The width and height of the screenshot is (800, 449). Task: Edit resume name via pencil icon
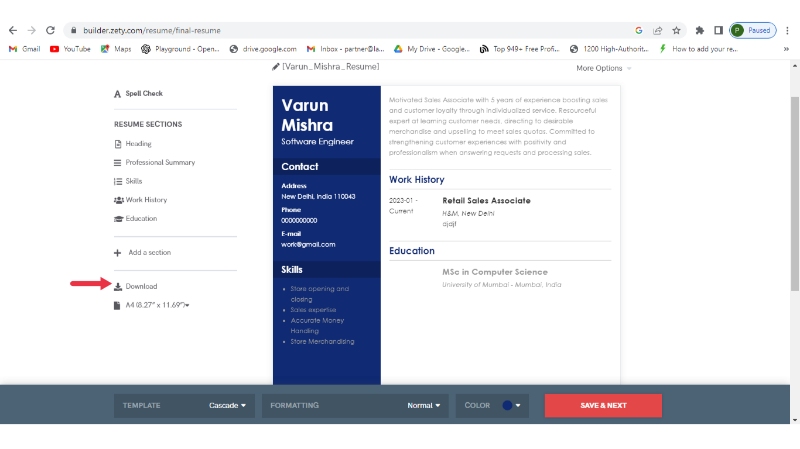pyautogui.click(x=276, y=67)
